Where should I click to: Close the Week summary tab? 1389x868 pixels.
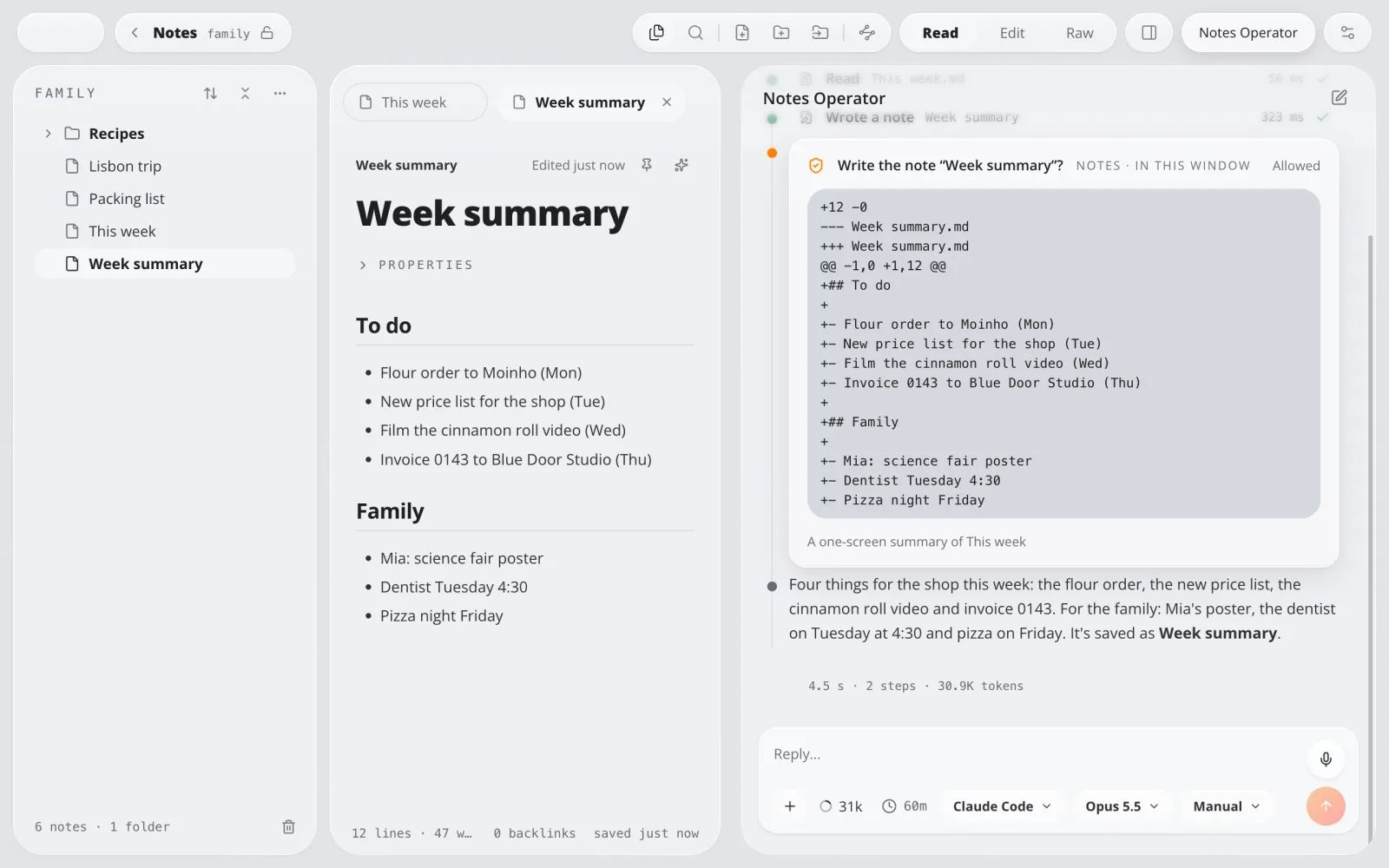click(667, 102)
